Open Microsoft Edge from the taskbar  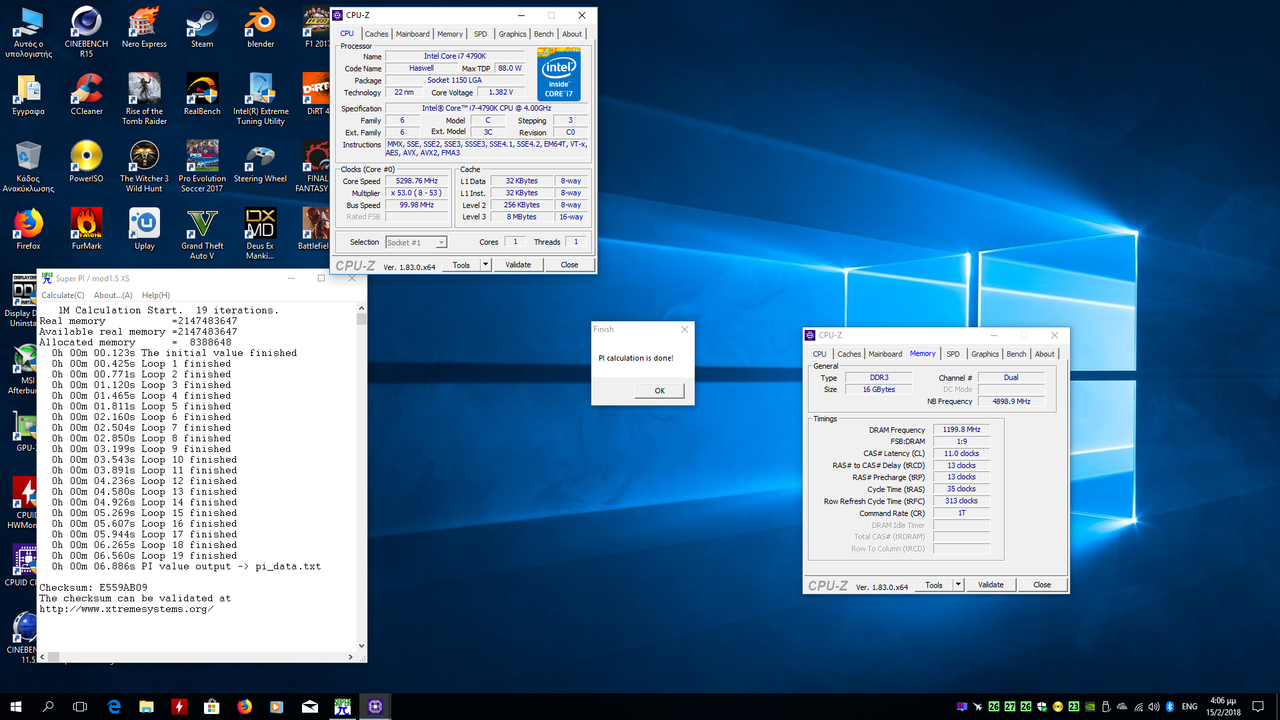click(114, 706)
